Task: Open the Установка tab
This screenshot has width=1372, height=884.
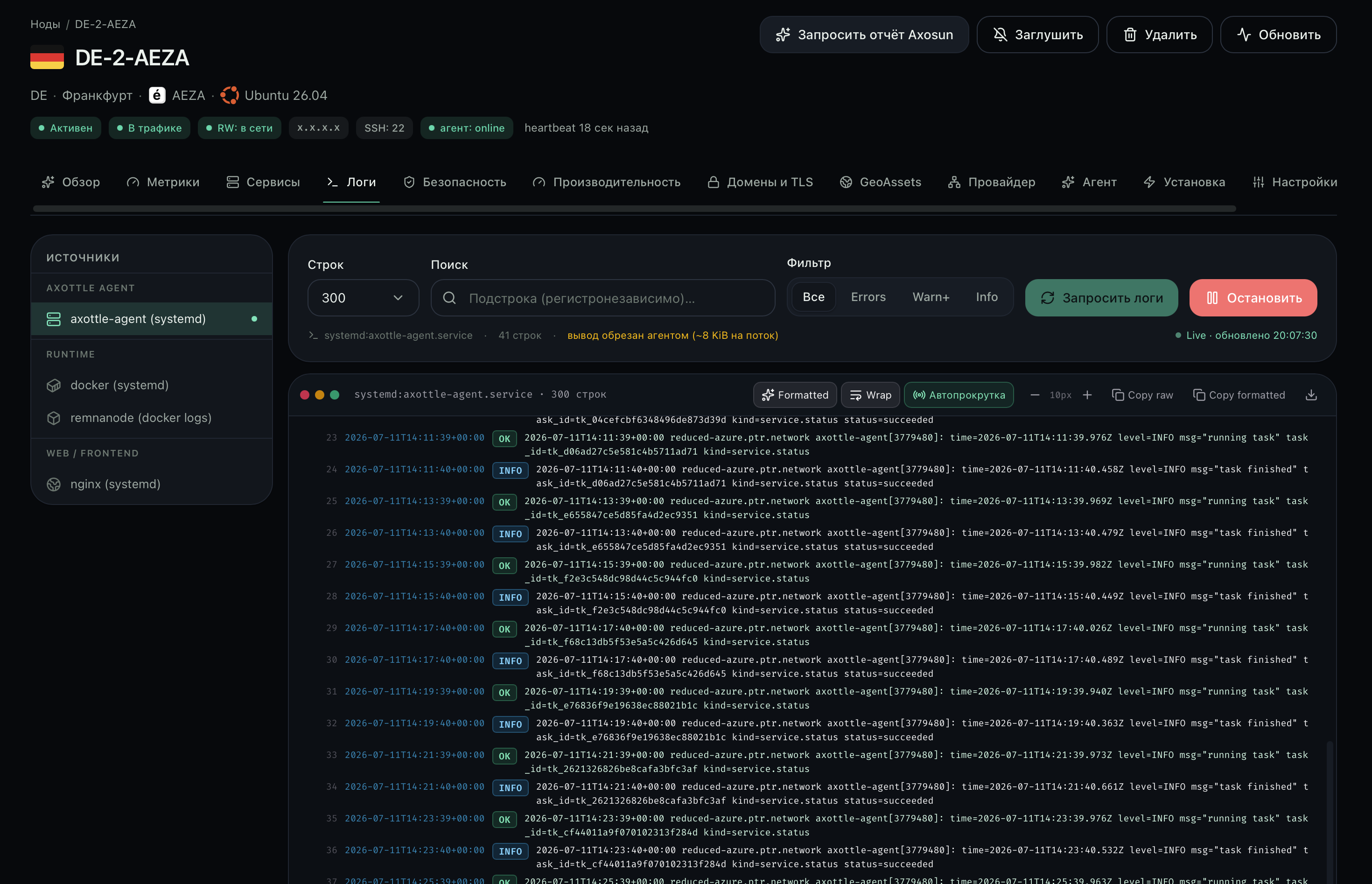Action: coord(1184,182)
